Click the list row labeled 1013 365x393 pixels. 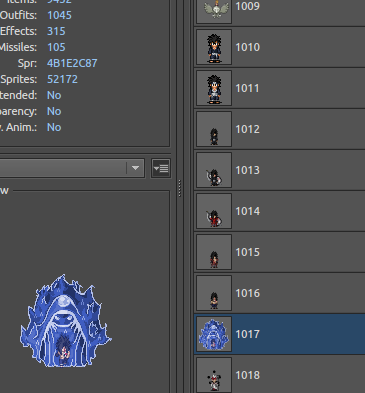280,170
